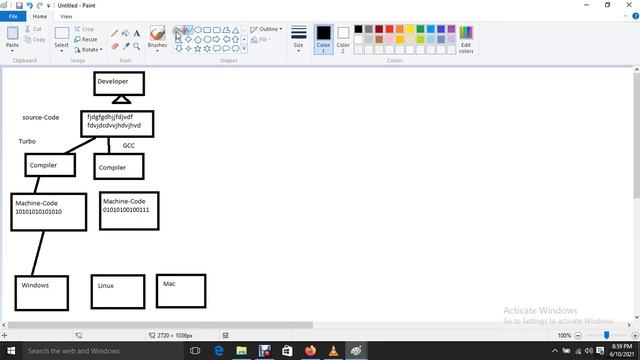The height and width of the screenshot is (360, 640).
Task: Open the line Size dropdown
Action: (x=298, y=39)
